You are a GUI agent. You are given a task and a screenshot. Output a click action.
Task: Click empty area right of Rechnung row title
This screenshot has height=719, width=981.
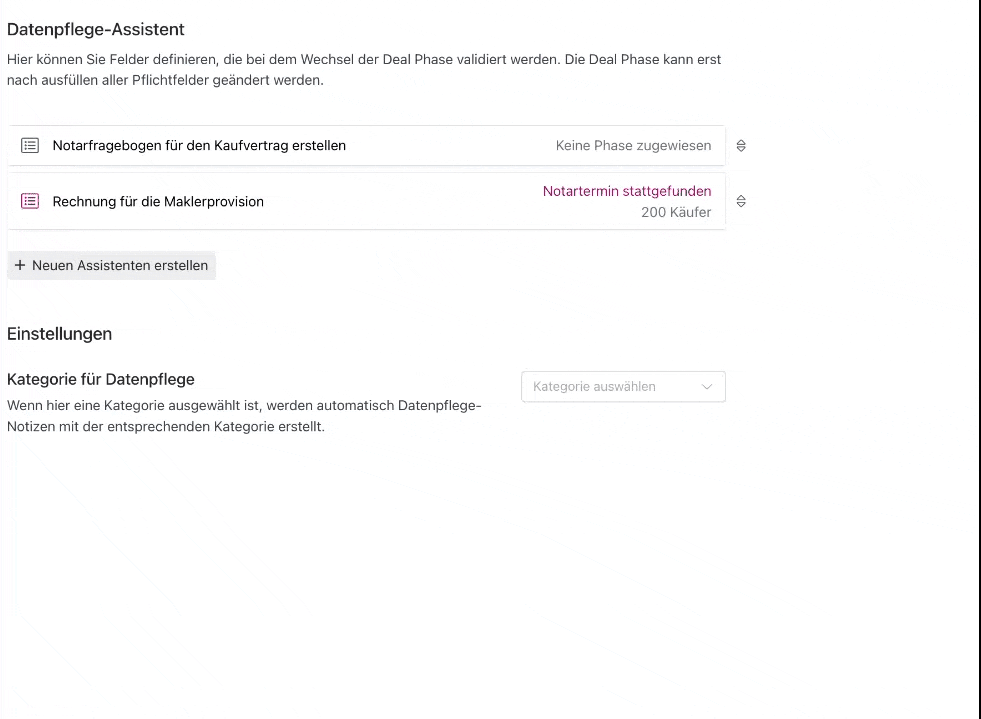coord(400,201)
